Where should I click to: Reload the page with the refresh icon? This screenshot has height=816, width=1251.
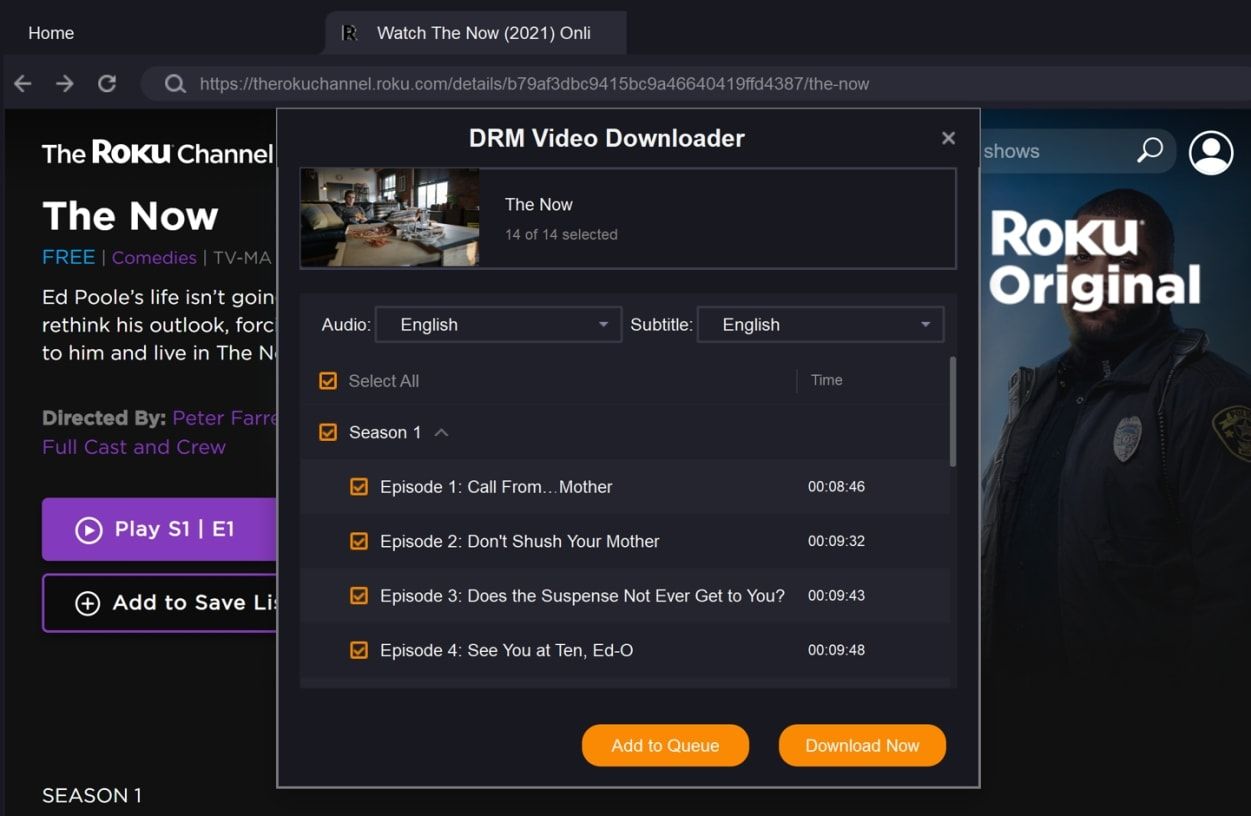click(x=107, y=84)
